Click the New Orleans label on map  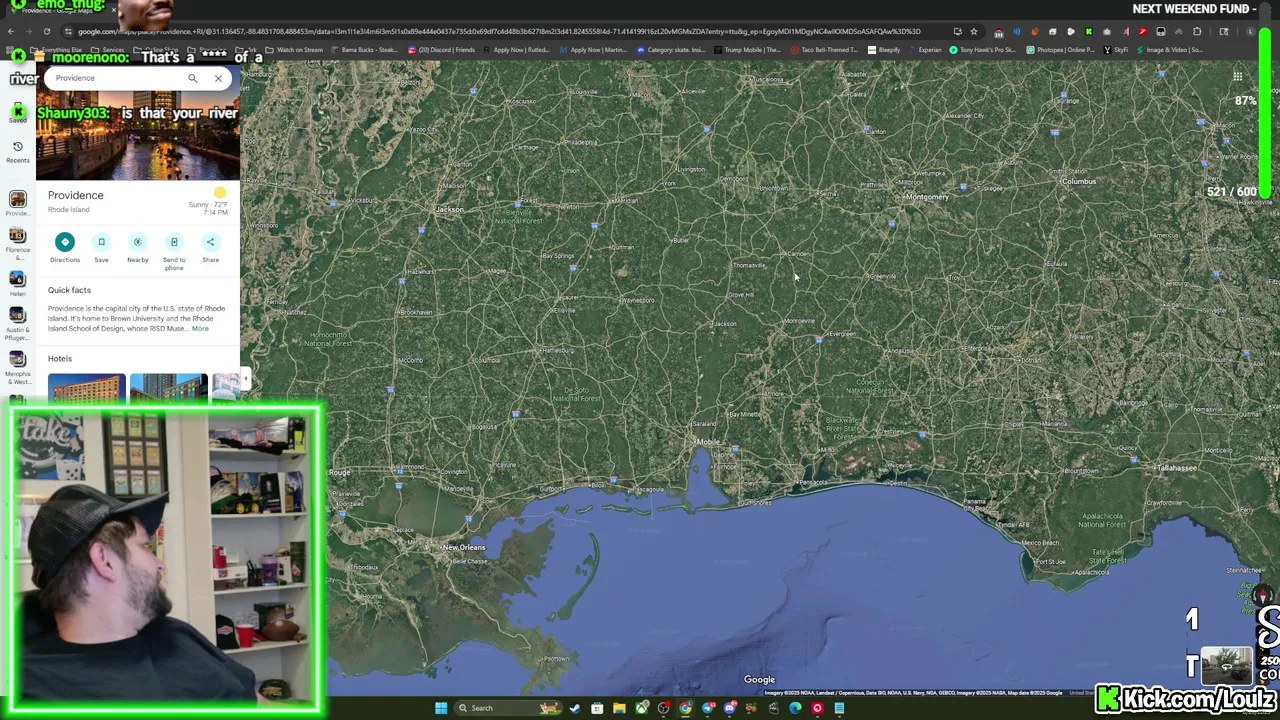coord(464,547)
